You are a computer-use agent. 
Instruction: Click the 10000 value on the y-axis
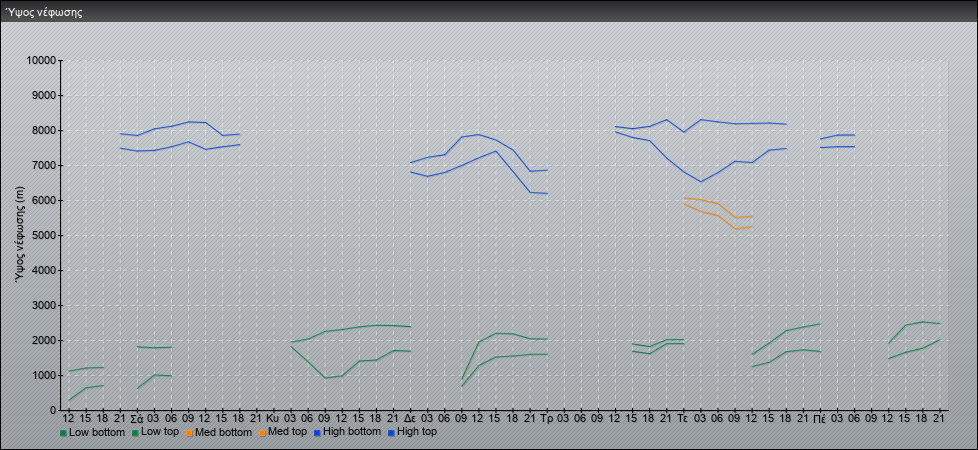pyautogui.click(x=41, y=61)
